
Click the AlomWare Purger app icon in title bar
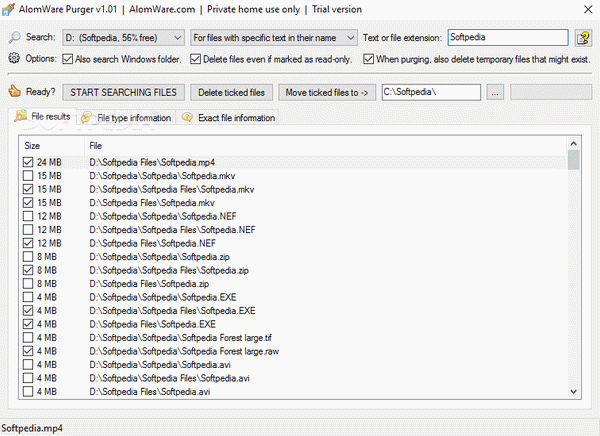8,9
